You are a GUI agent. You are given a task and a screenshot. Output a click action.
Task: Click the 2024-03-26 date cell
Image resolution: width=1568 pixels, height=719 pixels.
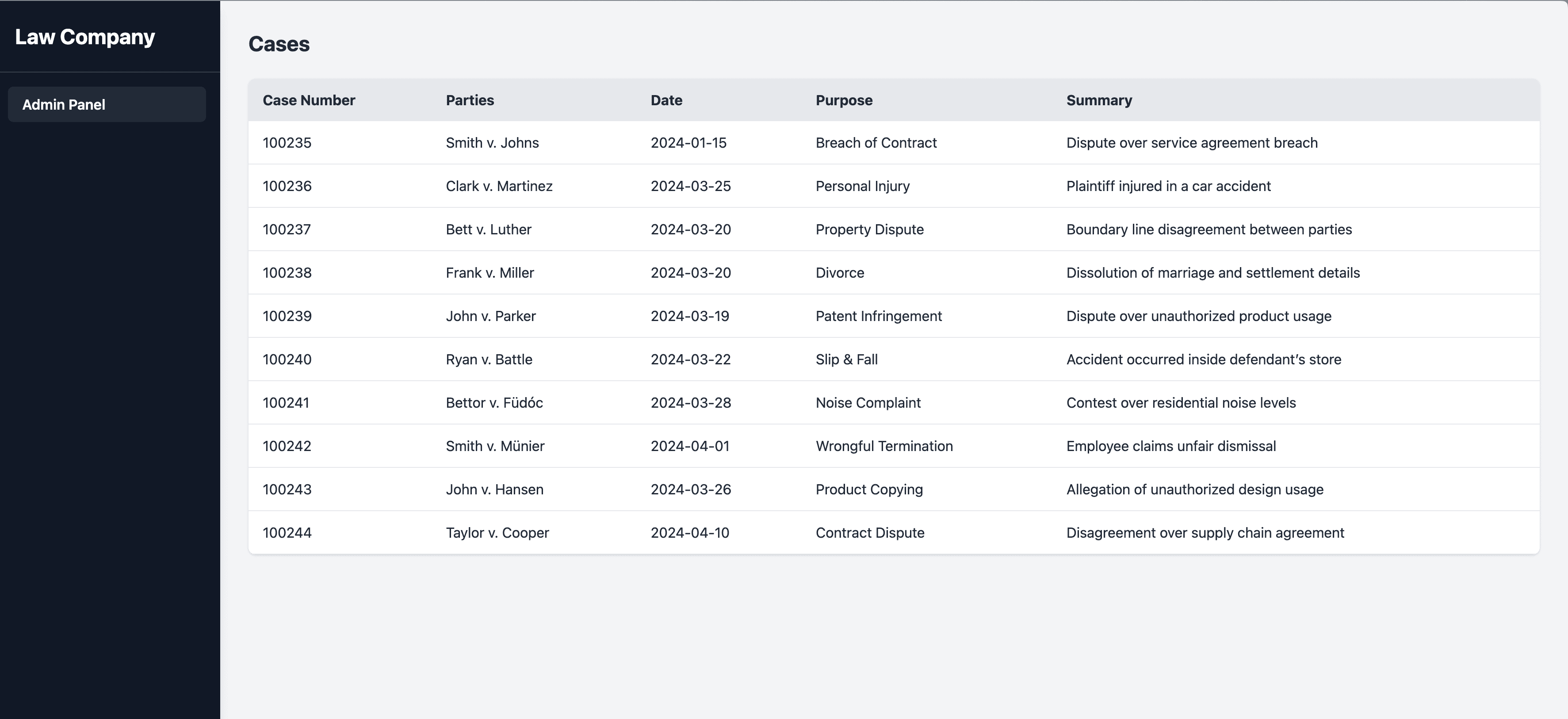coord(690,490)
